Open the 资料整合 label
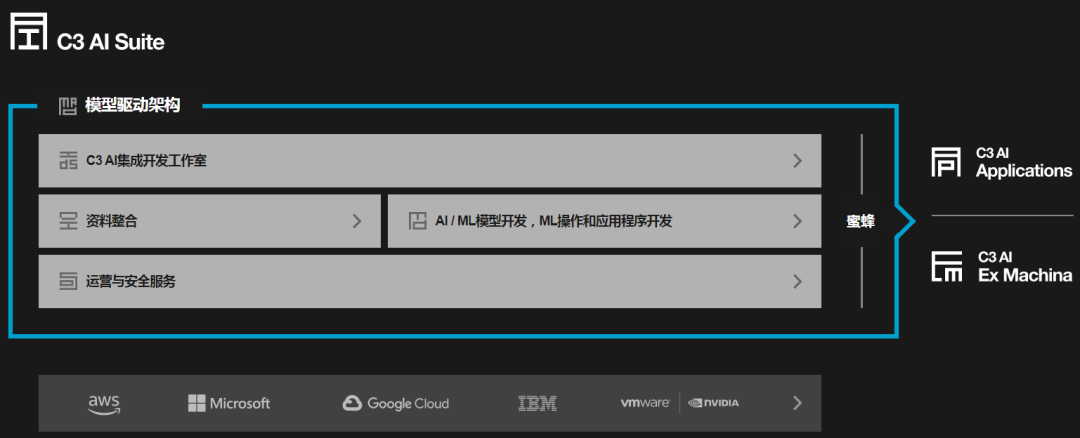Screen dimensions: 1080x438 (112, 221)
